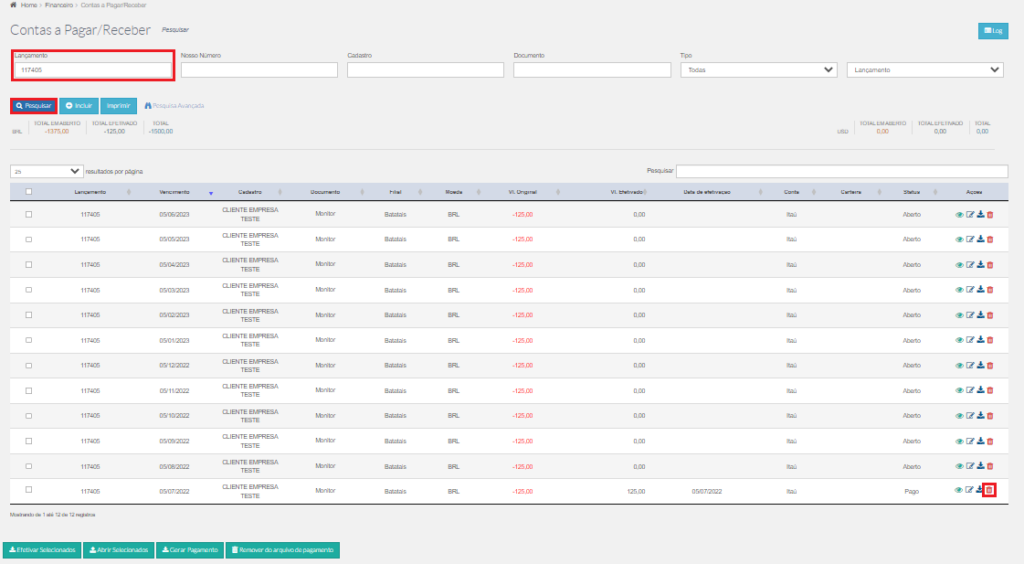Sort table by Lançamento column
1024x564 pixels.
[x=90, y=192]
